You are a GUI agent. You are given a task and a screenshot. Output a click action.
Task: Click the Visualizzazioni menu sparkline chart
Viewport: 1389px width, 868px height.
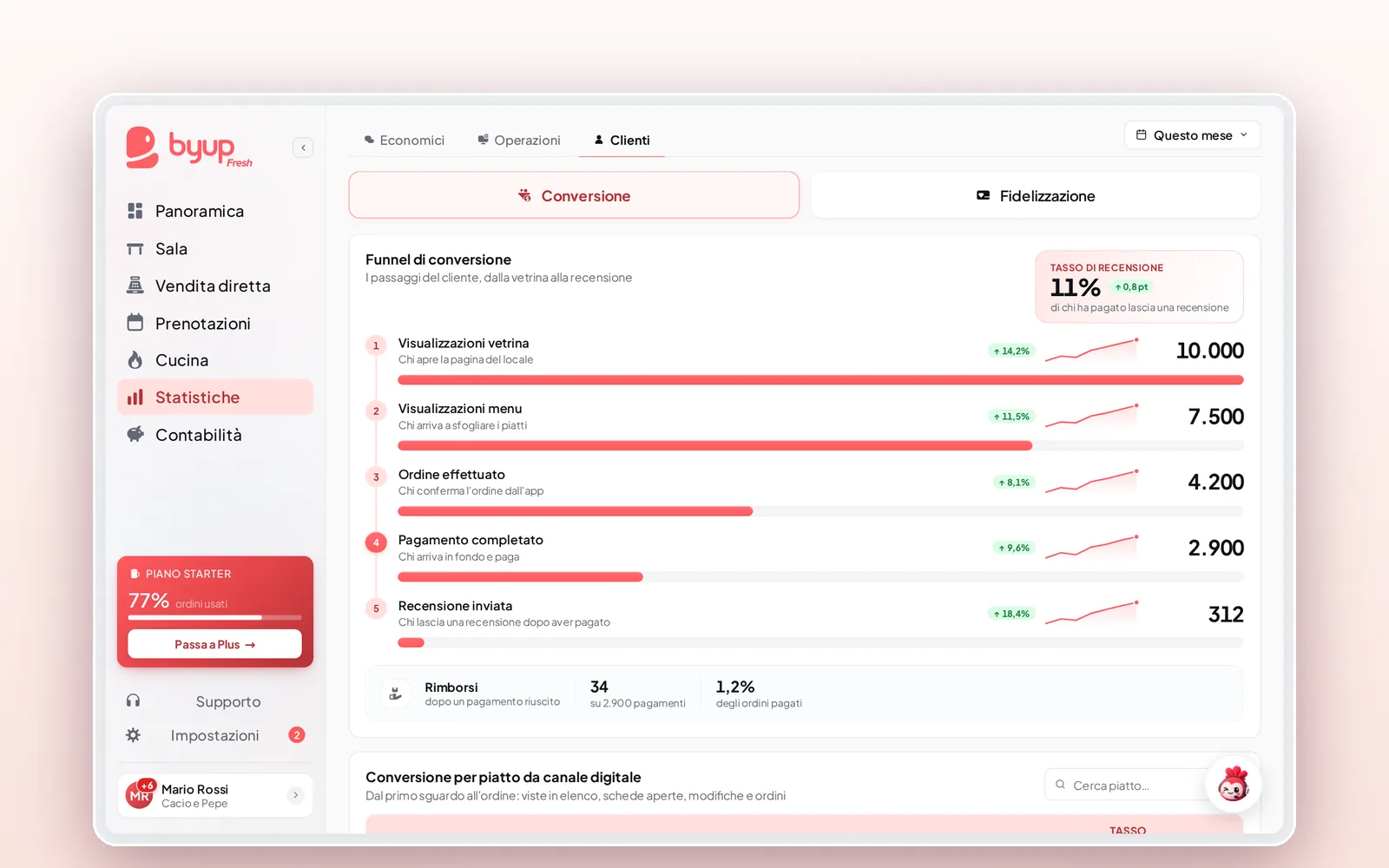(x=1092, y=416)
